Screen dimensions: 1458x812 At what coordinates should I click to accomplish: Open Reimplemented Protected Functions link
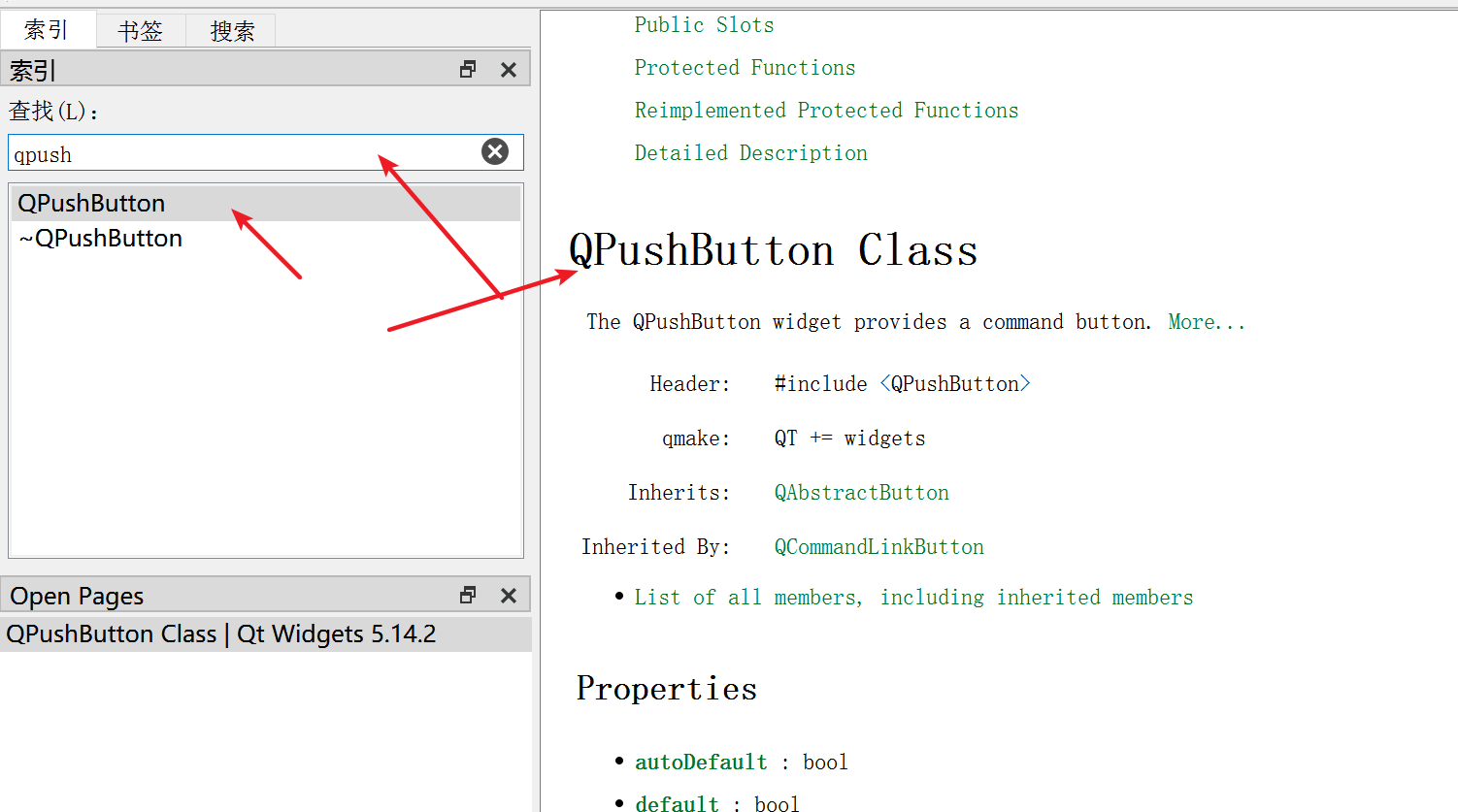coord(827,111)
